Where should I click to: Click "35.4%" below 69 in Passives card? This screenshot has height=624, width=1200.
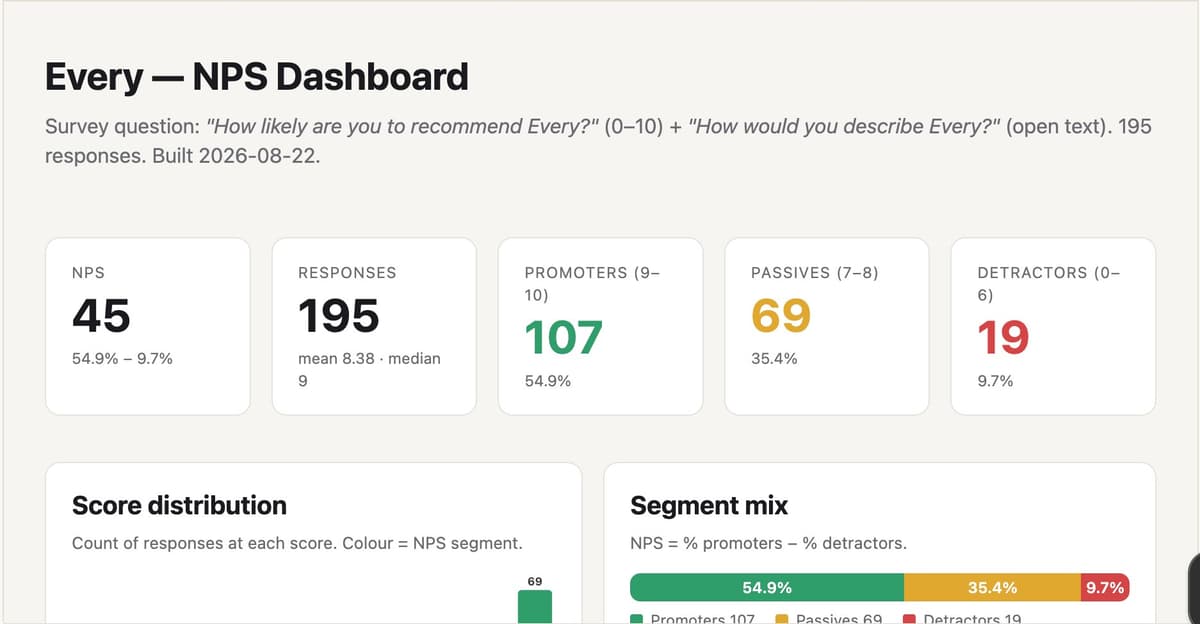pos(773,358)
